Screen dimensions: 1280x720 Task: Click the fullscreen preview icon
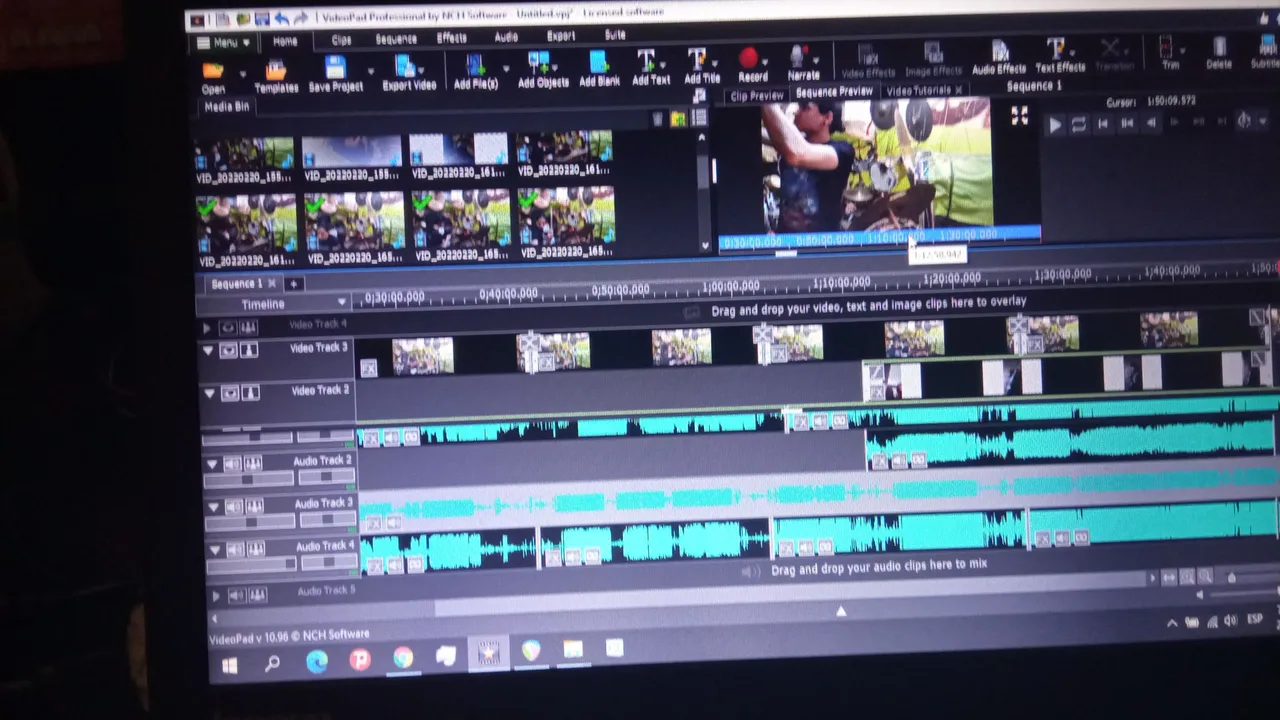click(1019, 117)
